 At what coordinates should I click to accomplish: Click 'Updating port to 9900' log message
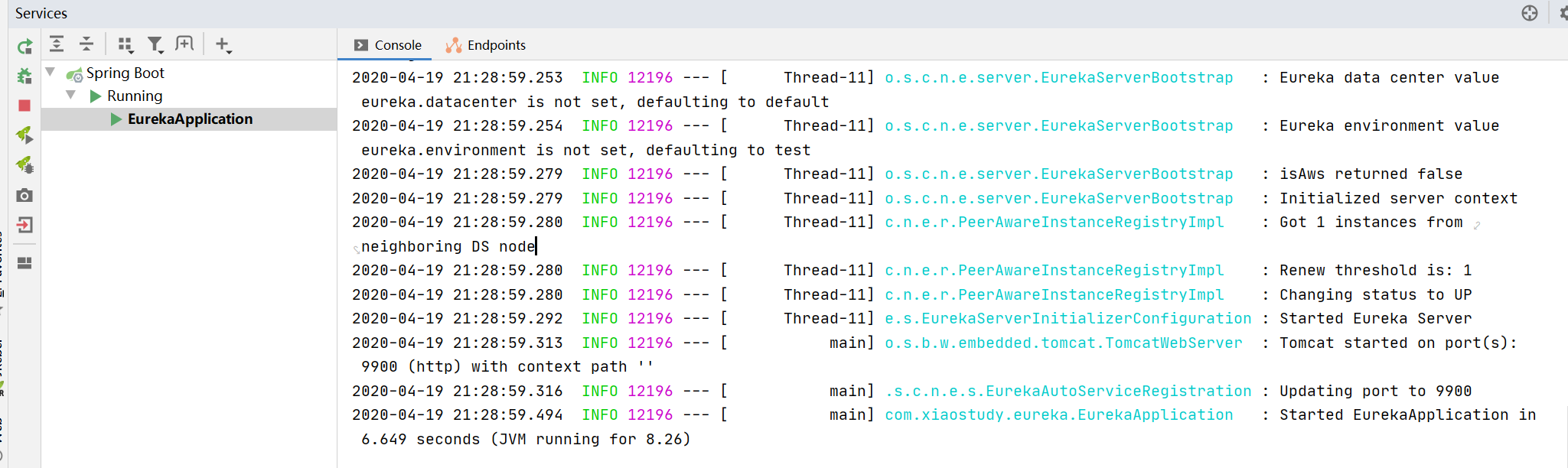click(x=1376, y=391)
